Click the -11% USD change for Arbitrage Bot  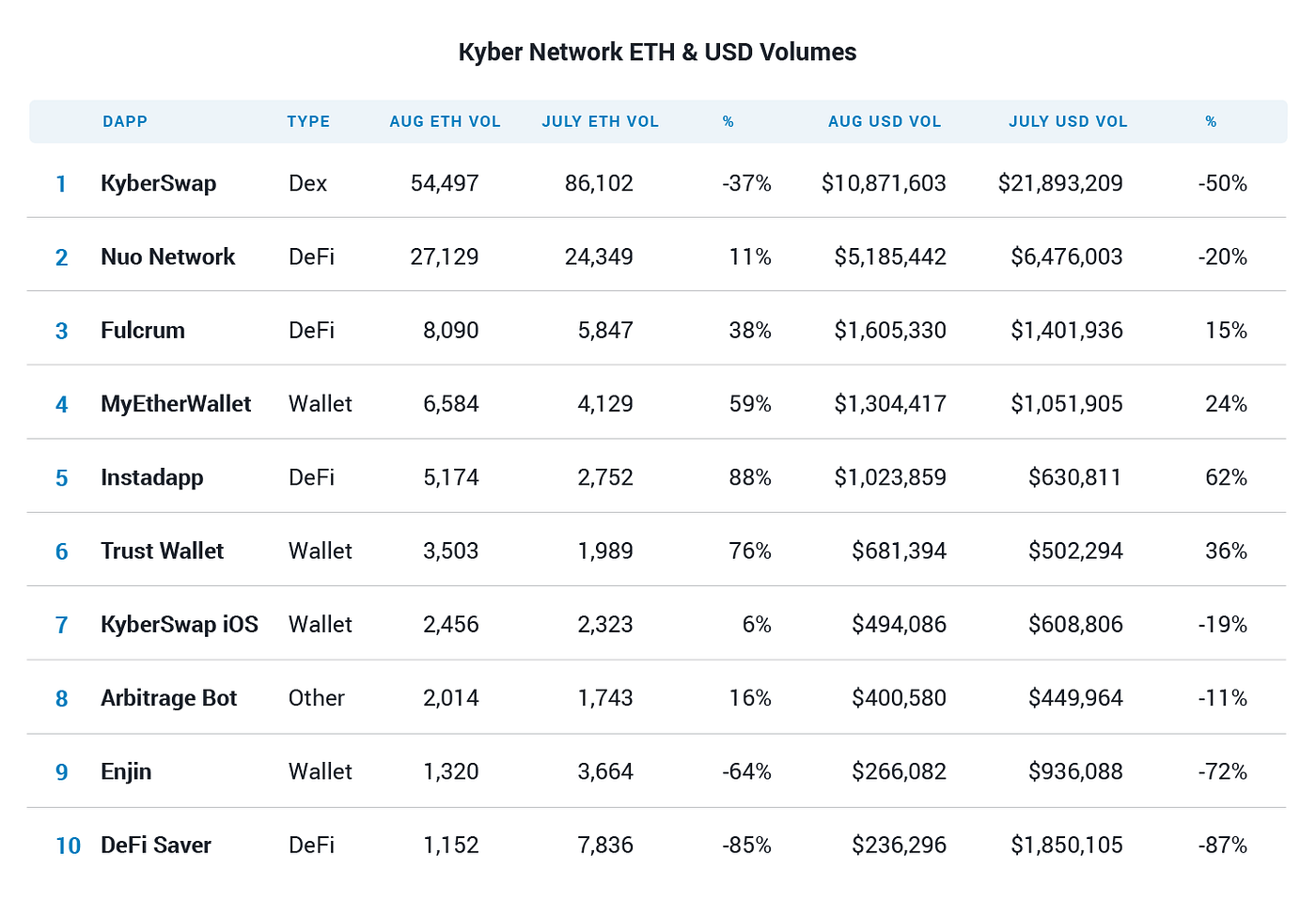tap(1223, 698)
